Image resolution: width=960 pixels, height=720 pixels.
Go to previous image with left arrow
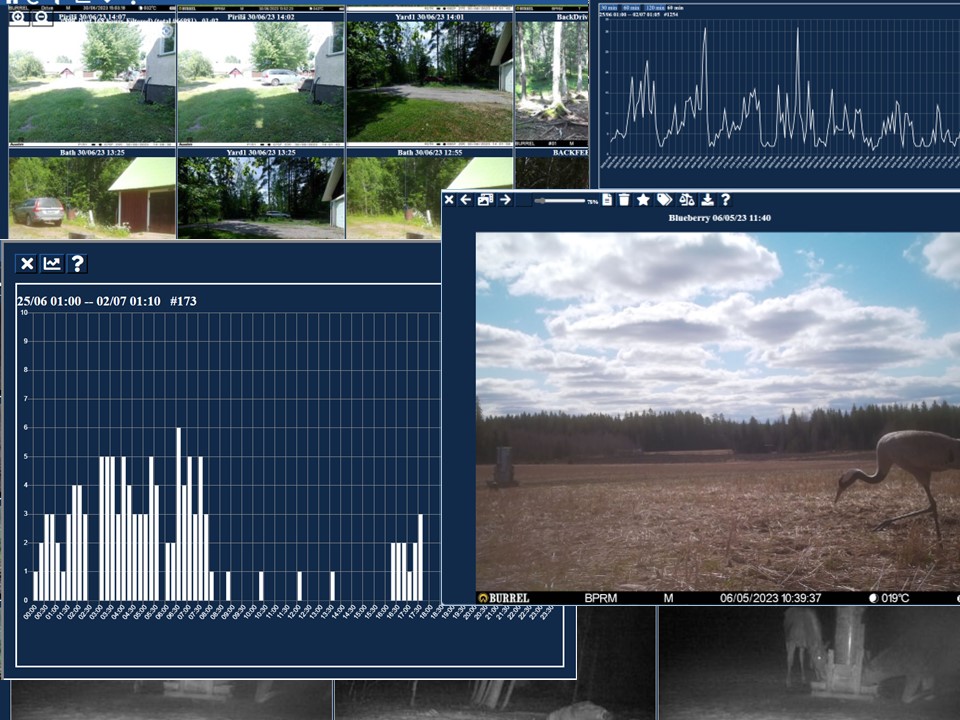pos(466,200)
